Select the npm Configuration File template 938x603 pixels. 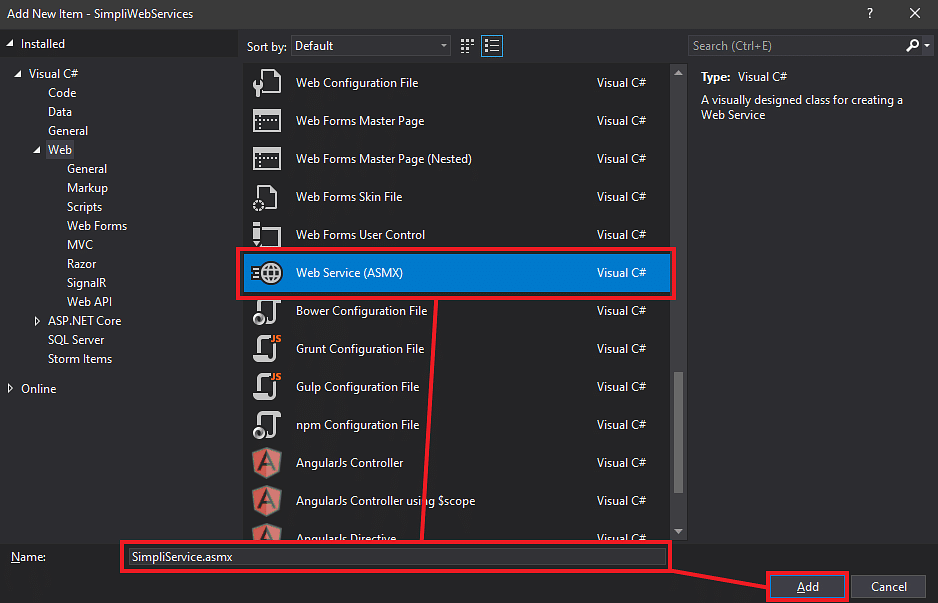[458, 425]
